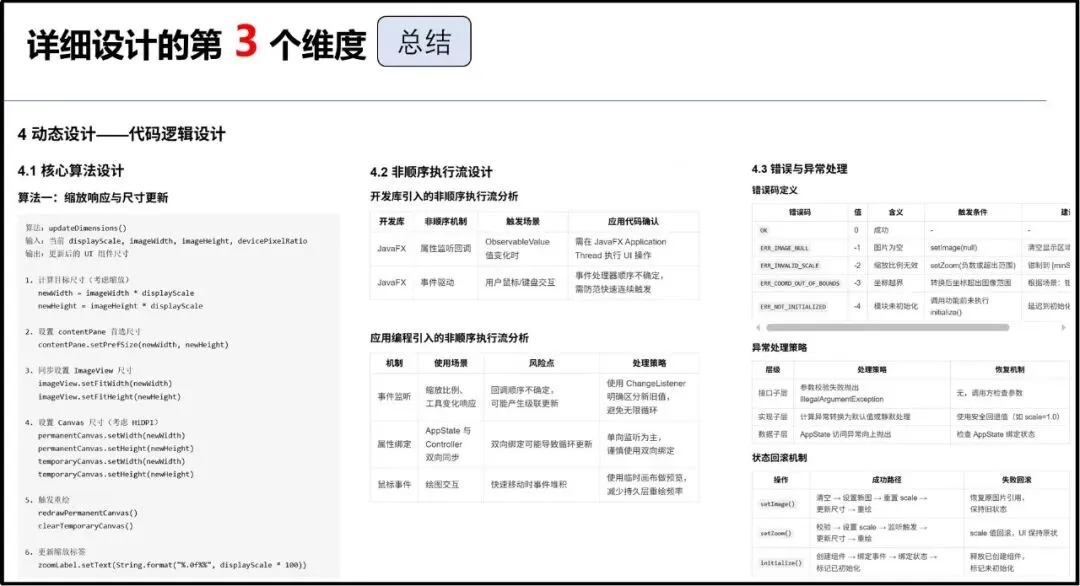Click the zoomLabel.setText code line

tap(172, 565)
